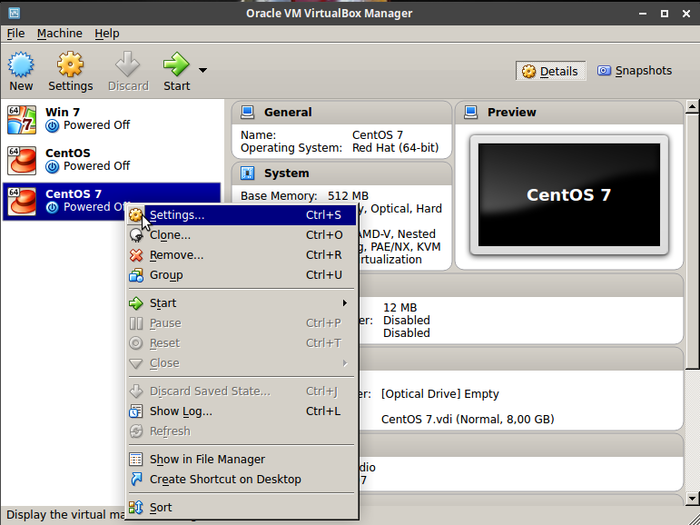The image size is (700, 525).
Task: Click the red X icon beside Remove...
Action: 136,255
